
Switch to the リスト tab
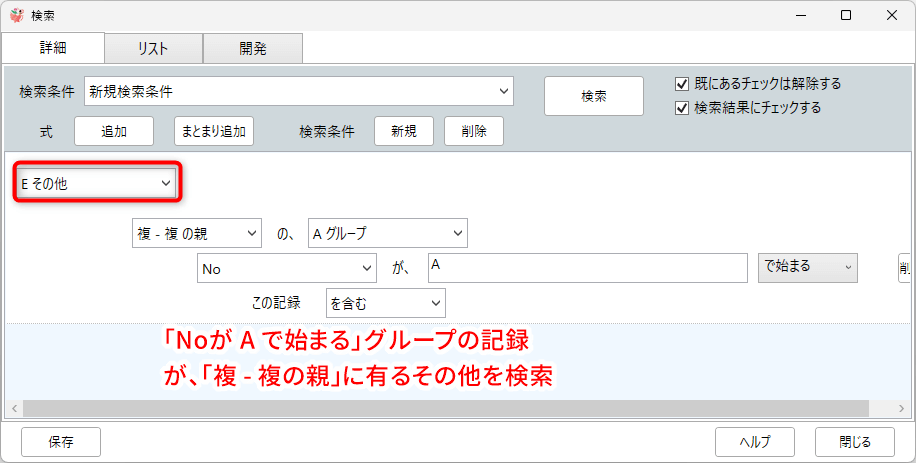153,48
